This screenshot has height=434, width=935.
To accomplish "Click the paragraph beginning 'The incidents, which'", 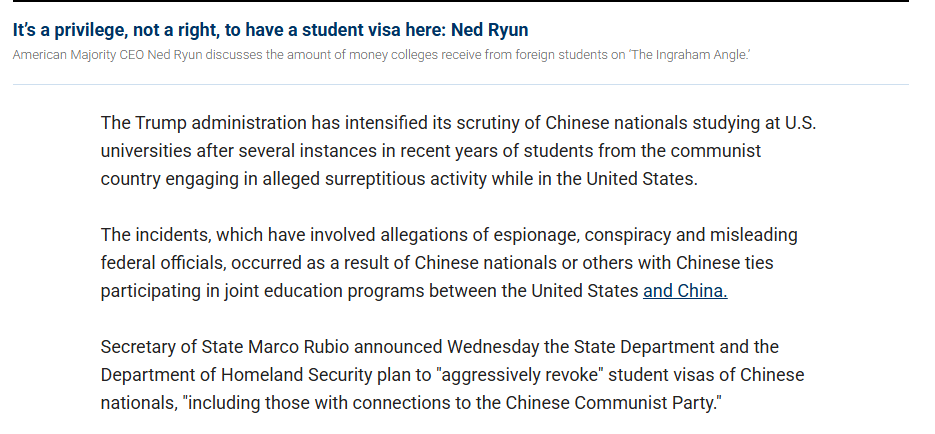I will 450,263.
